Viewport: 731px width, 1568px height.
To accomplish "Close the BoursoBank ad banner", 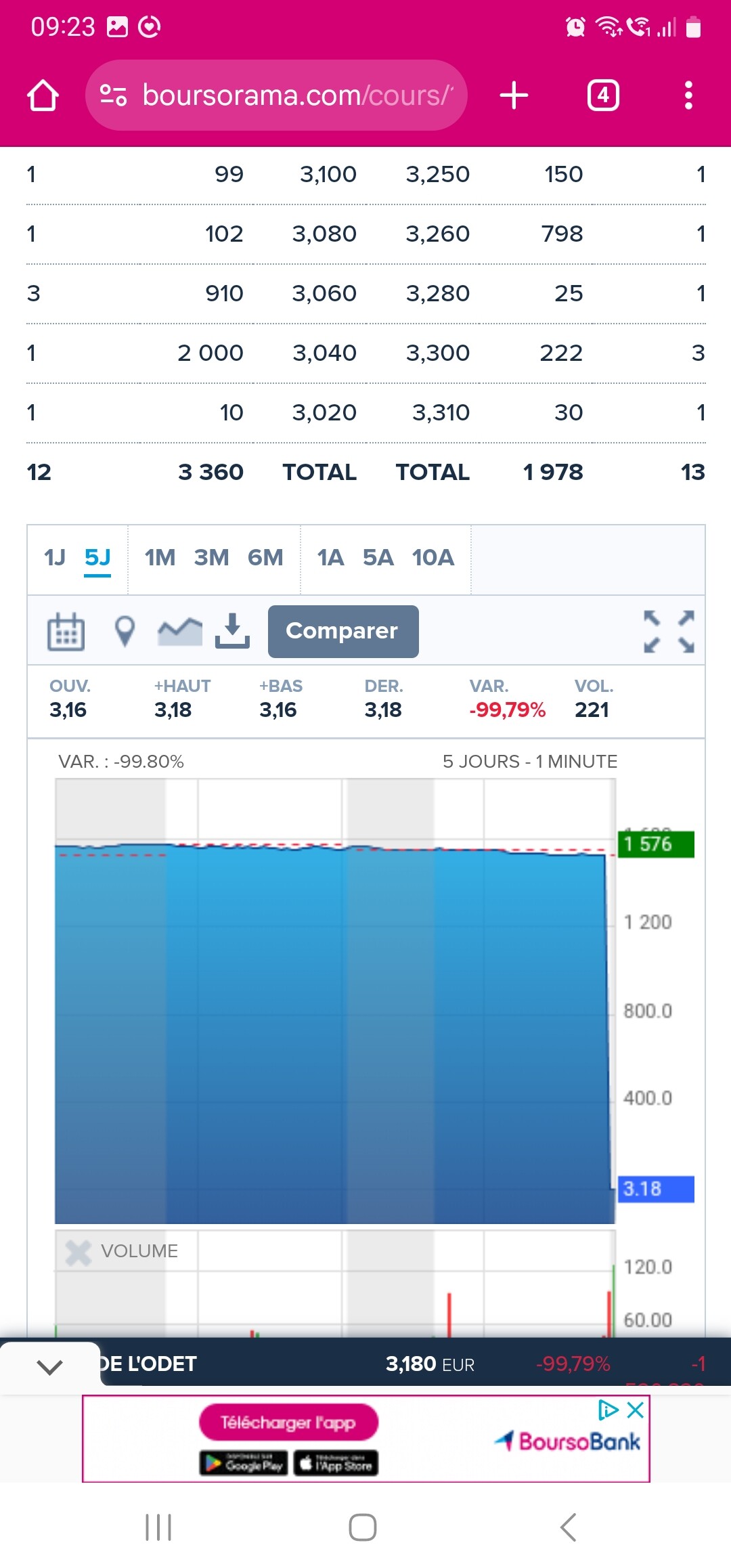I will click(x=635, y=1410).
